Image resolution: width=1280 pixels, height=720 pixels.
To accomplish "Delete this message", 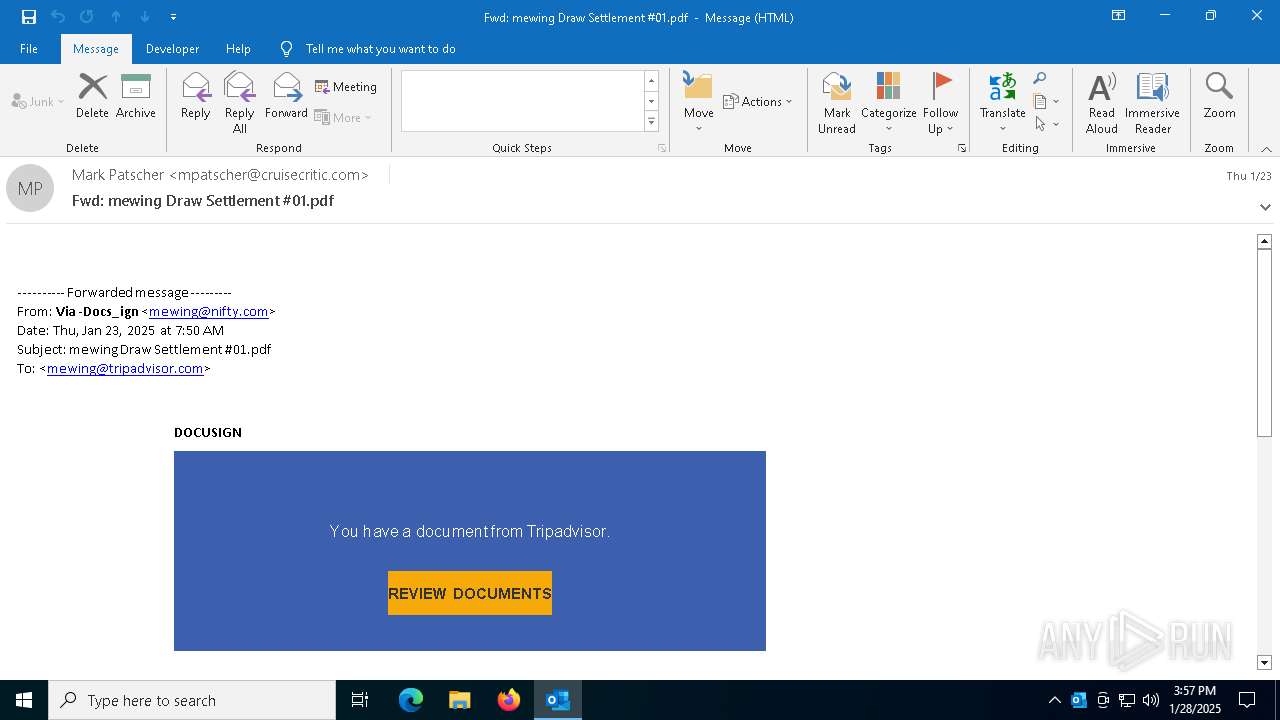I will pyautogui.click(x=92, y=96).
